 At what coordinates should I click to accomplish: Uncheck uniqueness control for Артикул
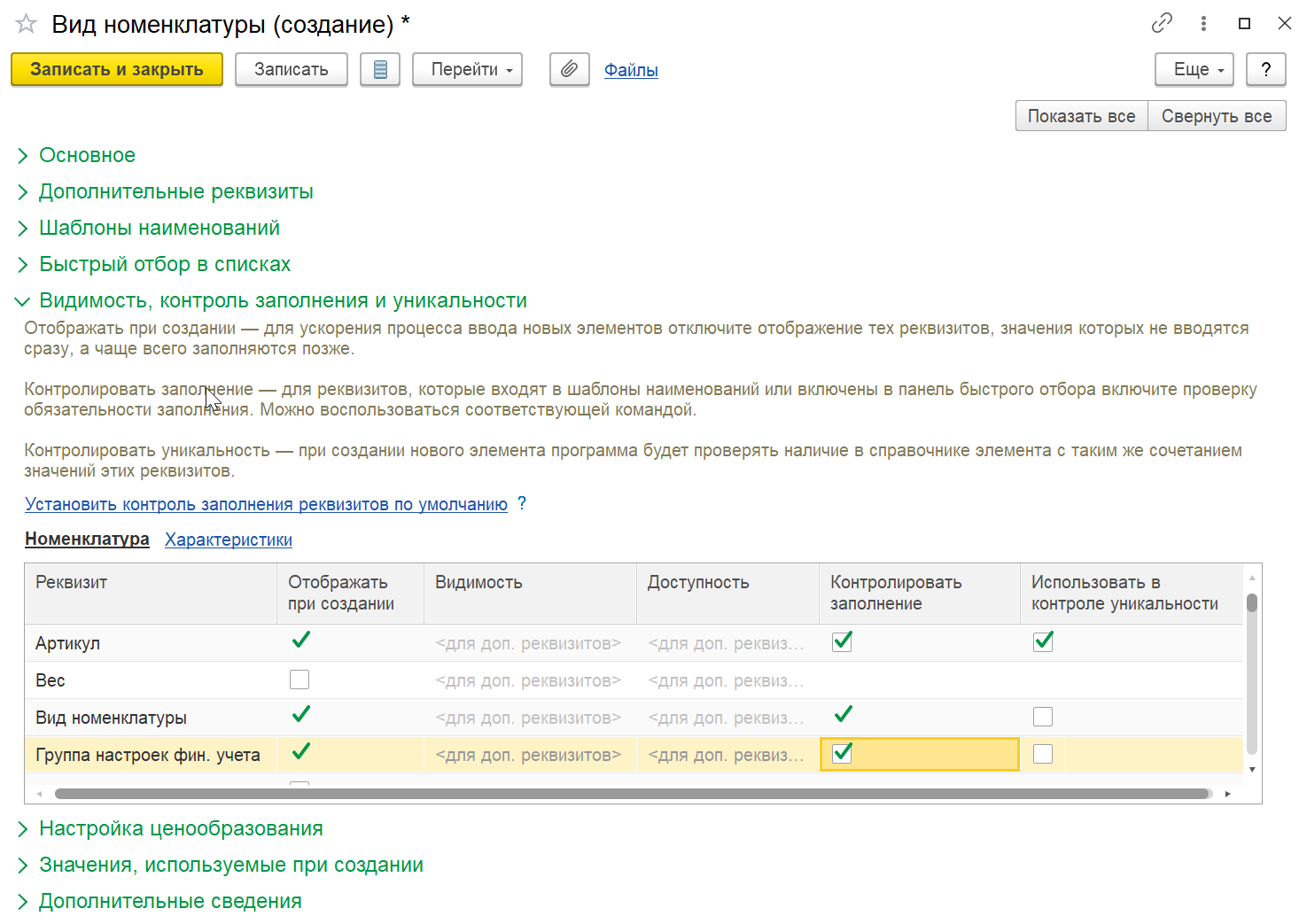1043,641
